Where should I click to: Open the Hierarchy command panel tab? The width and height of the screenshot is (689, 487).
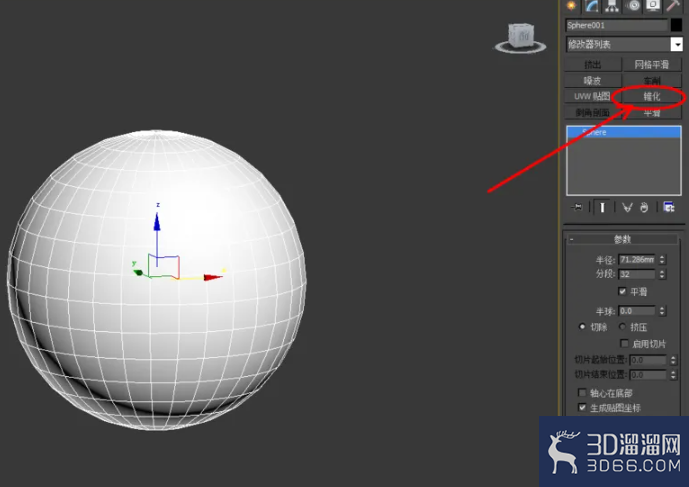(612, 5)
